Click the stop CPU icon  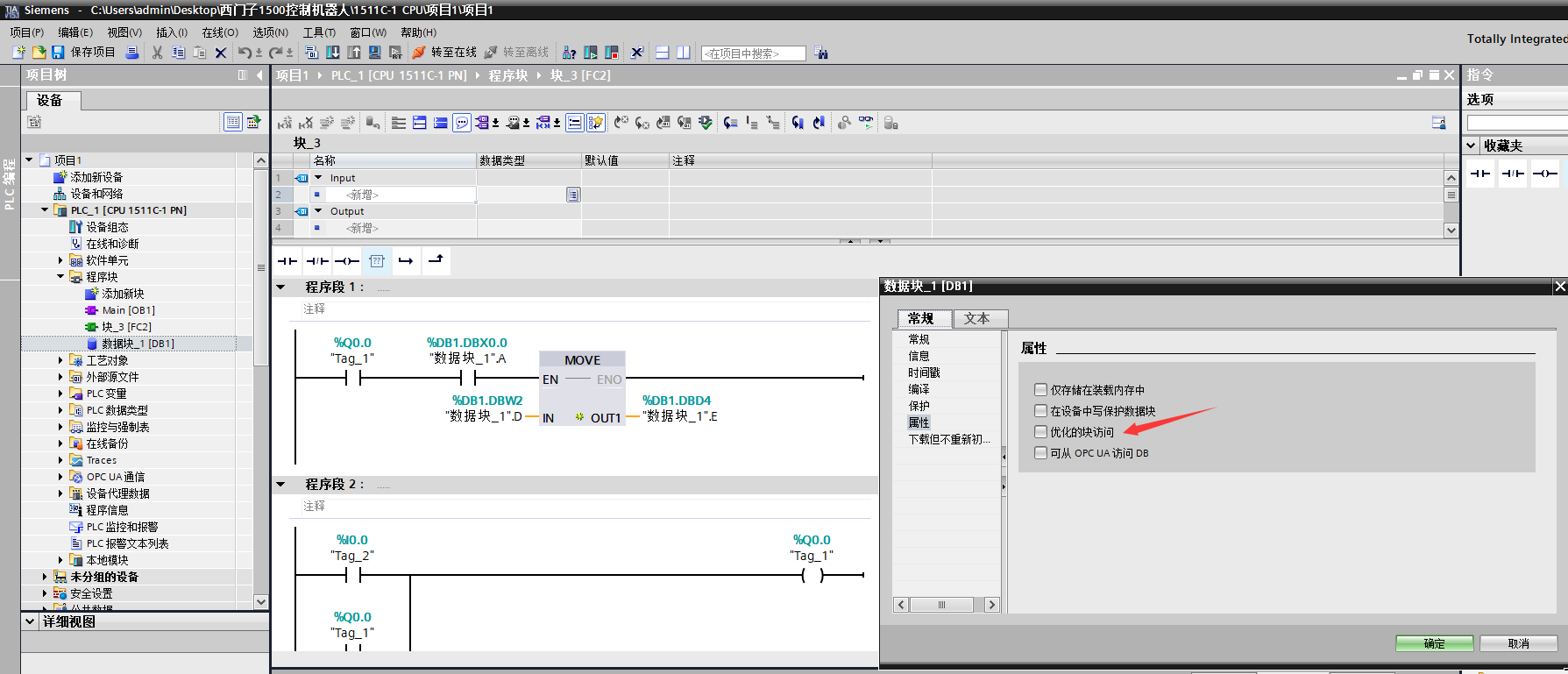(612, 53)
